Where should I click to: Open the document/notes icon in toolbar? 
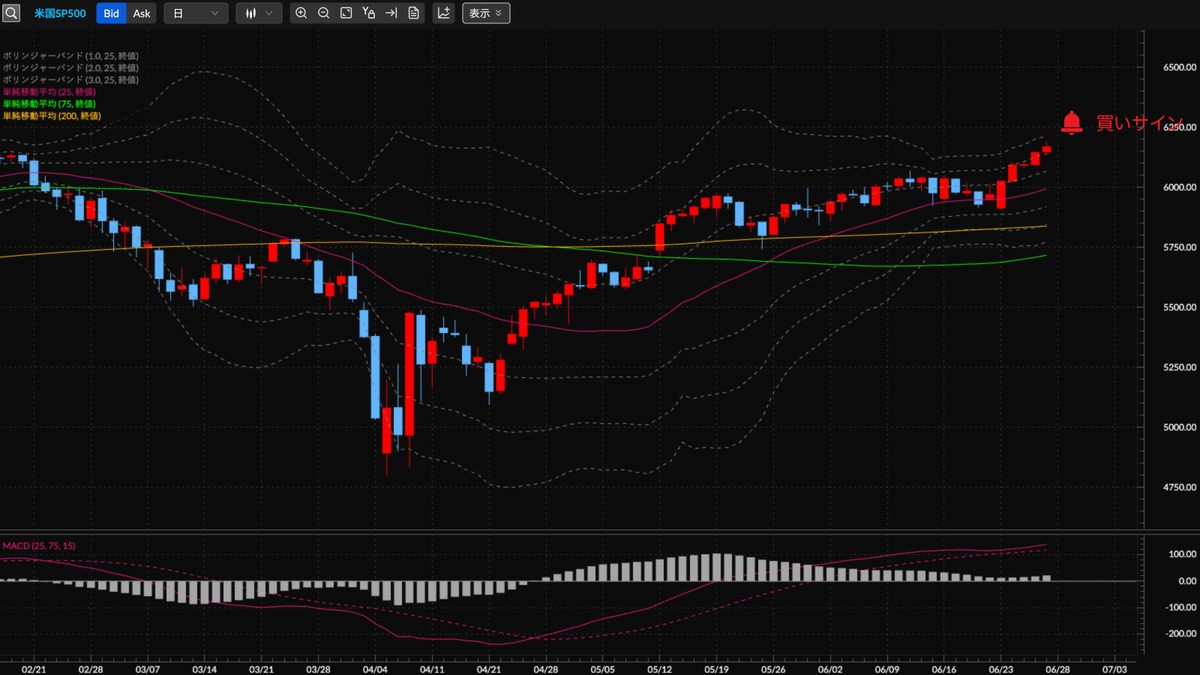point(414,13)
